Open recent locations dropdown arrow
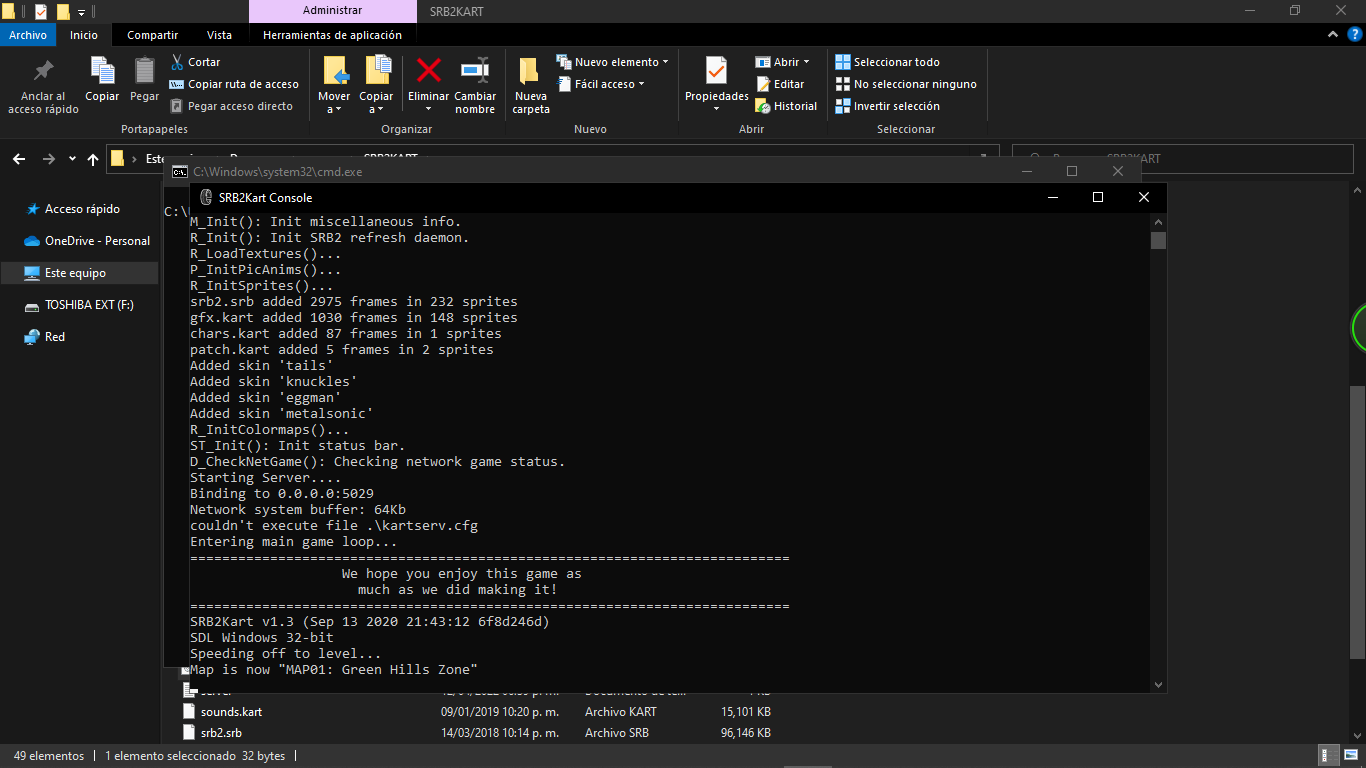Screen dimensions: 1366x768 coord(72,159)
